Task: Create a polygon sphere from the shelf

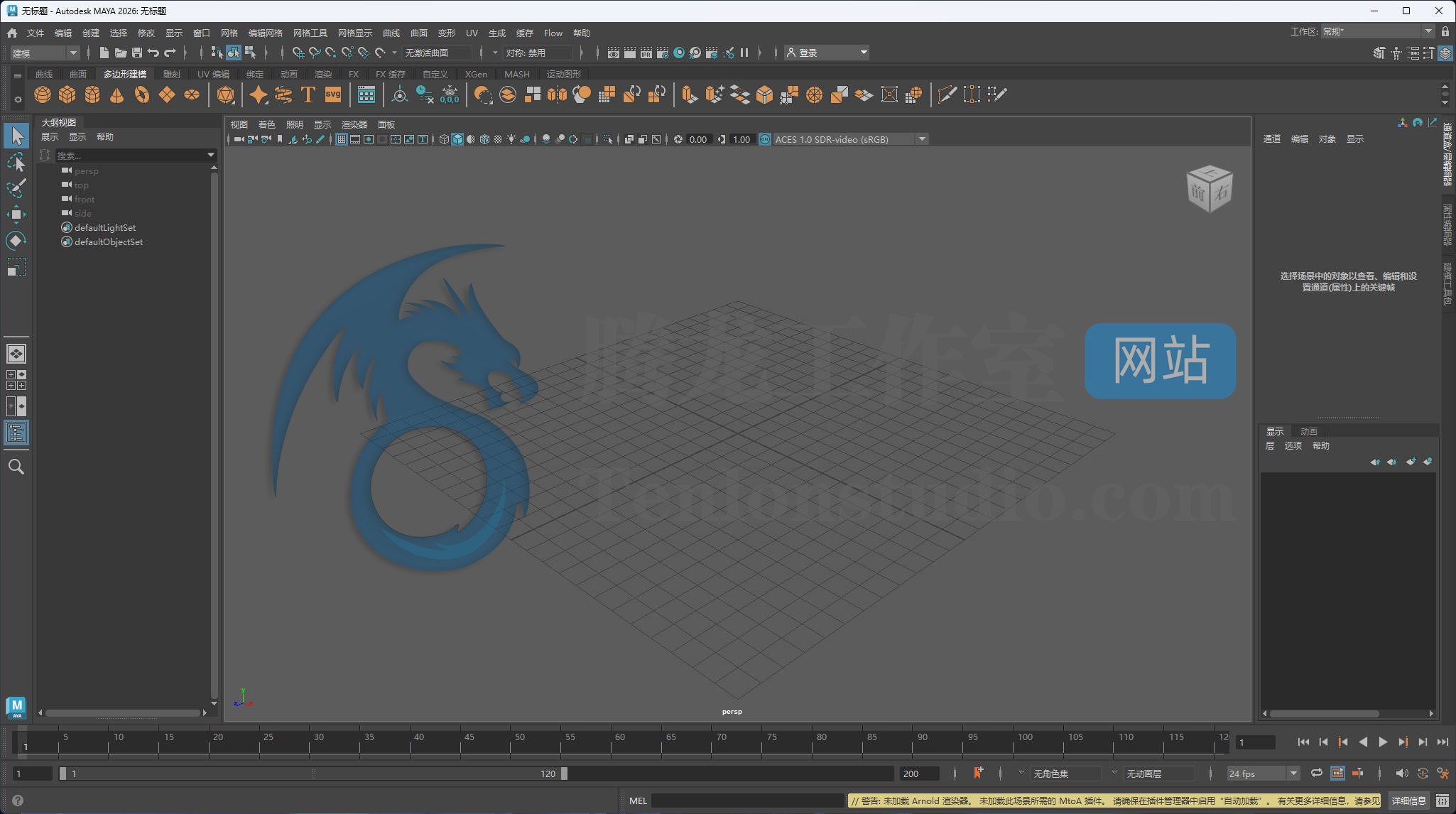Action: [x=43, y=94]
